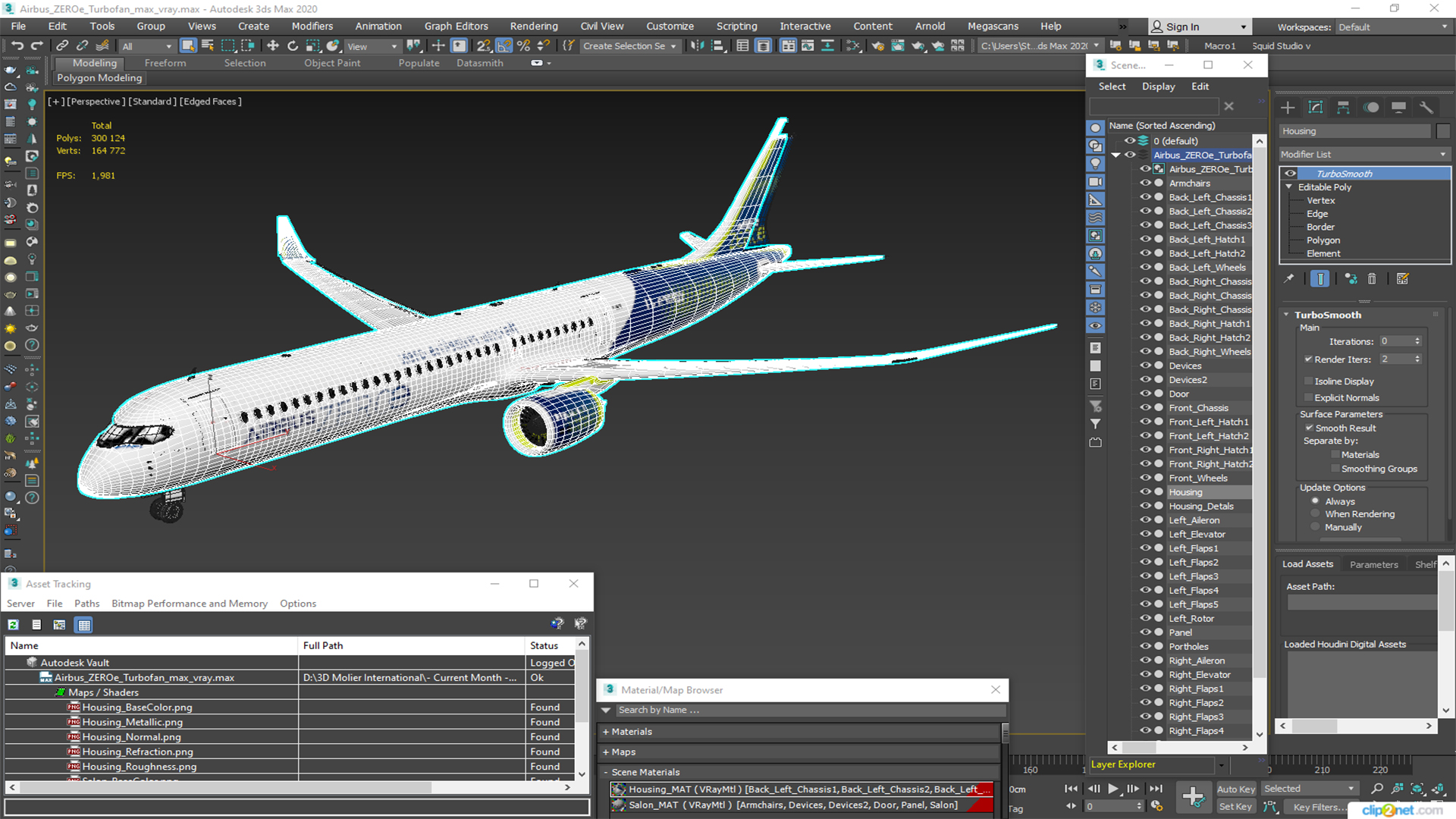
Task: Click Refresh icon in Asset Tracking
Action: pyautogui.click(x=13, y=625)
